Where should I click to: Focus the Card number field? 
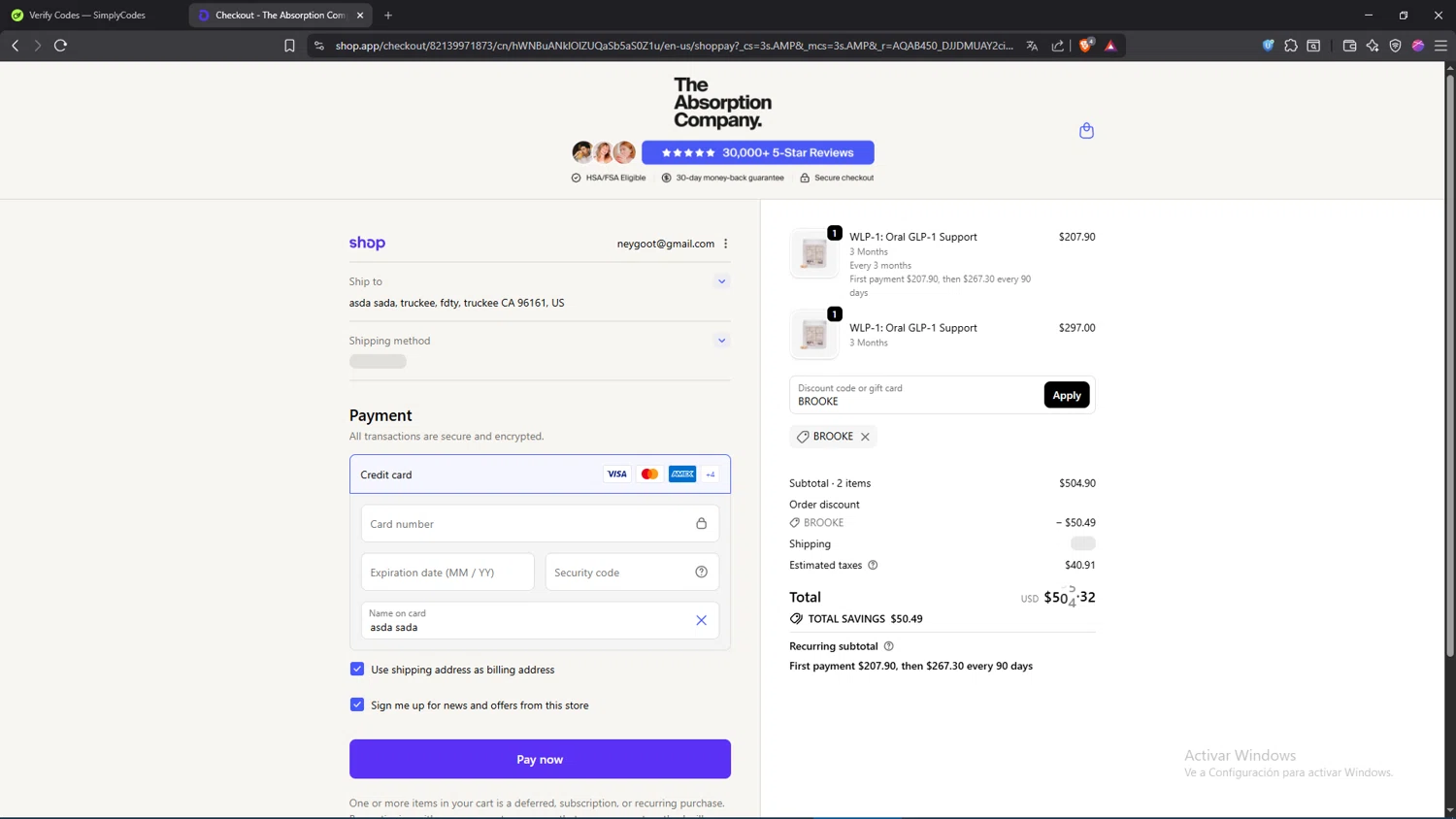540,524
